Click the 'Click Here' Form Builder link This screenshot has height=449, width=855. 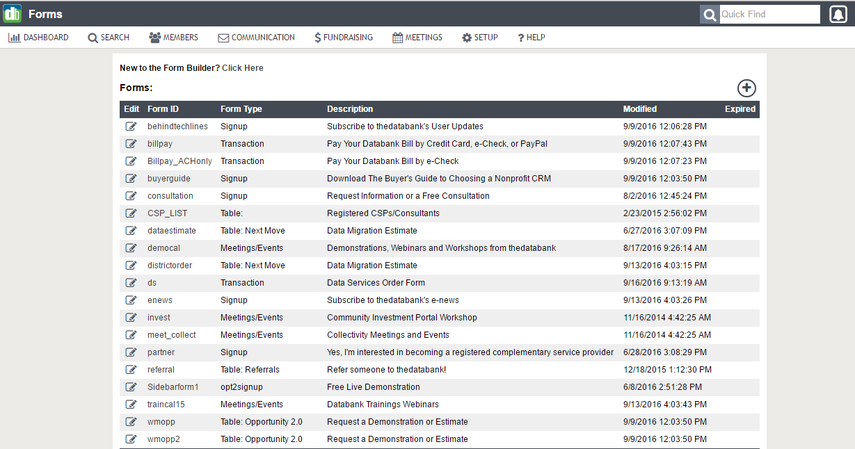pos(243,68)
